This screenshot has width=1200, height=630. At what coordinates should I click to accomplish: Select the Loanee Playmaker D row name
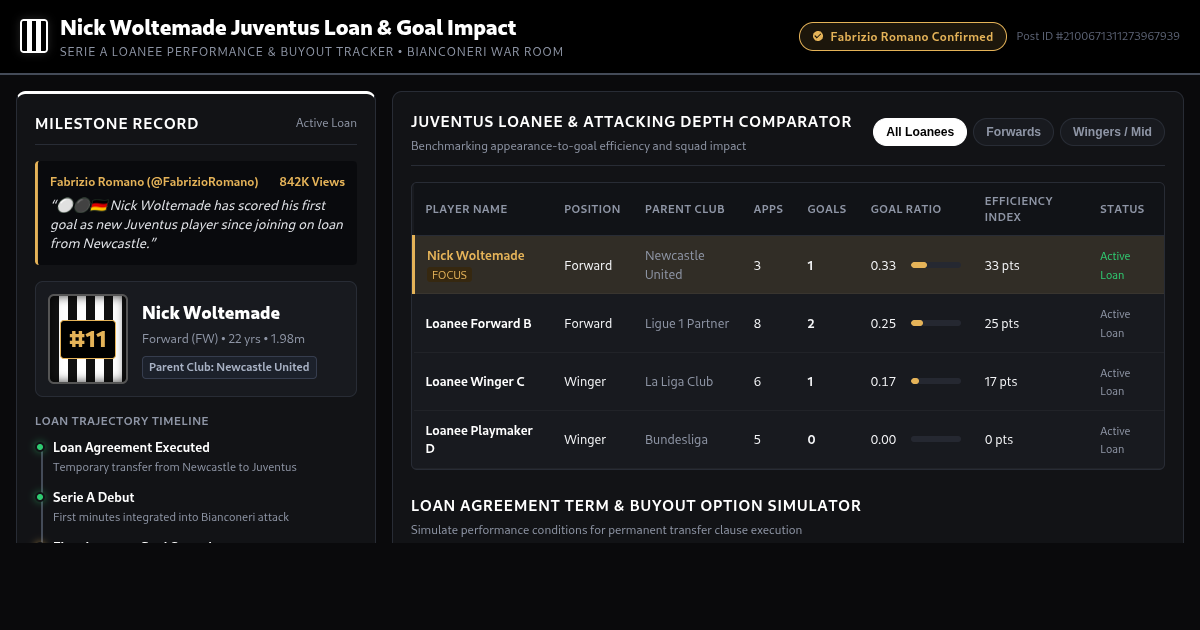click(479, 439)
